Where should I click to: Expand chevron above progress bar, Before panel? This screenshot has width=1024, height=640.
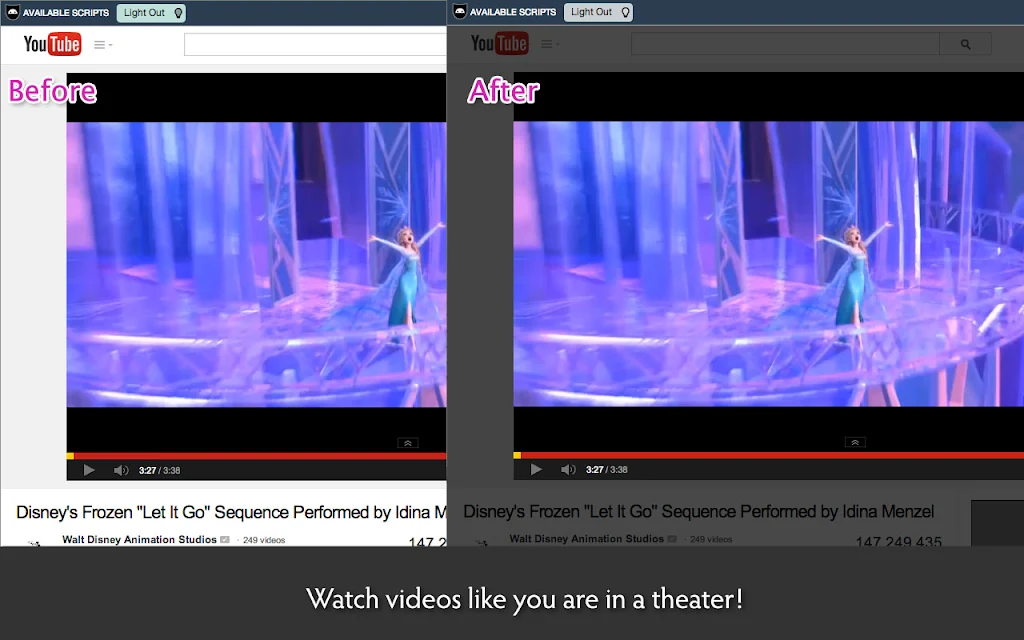[408, 443]
